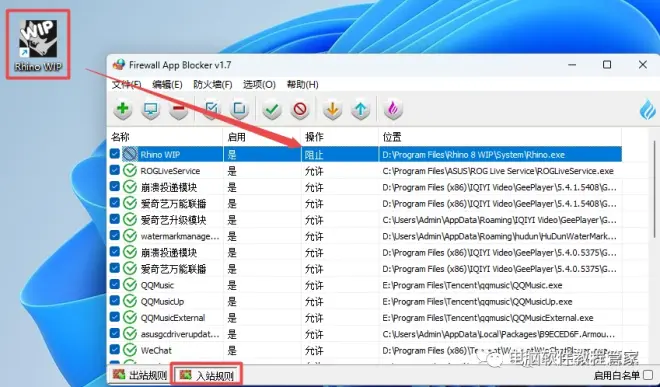The width and height of the screenshot is (660, 387).
Task: Uncheck the Rhino WIP rule checkbox
Action: click(x=114, y=153)
